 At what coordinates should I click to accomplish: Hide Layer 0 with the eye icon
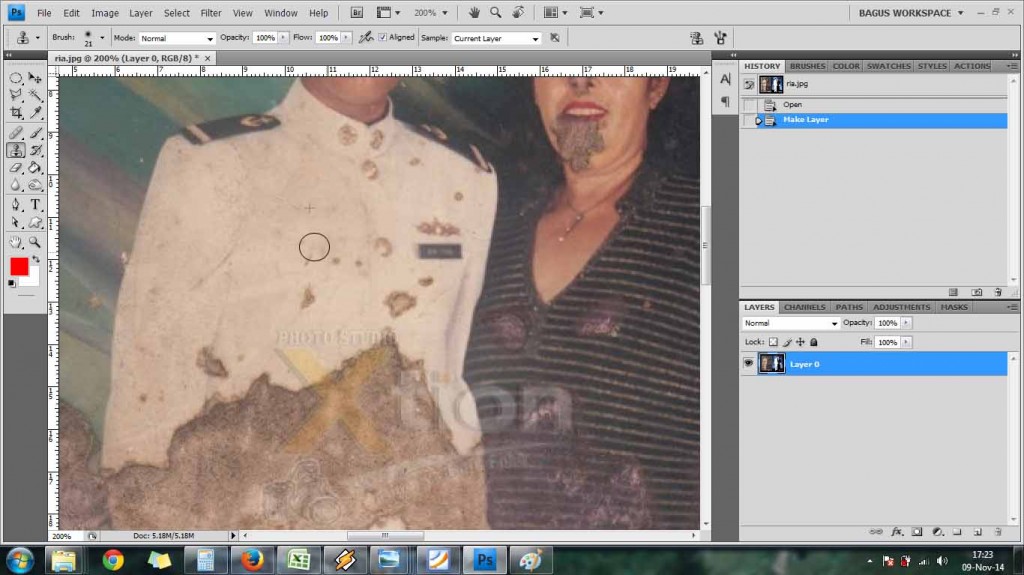748,363
